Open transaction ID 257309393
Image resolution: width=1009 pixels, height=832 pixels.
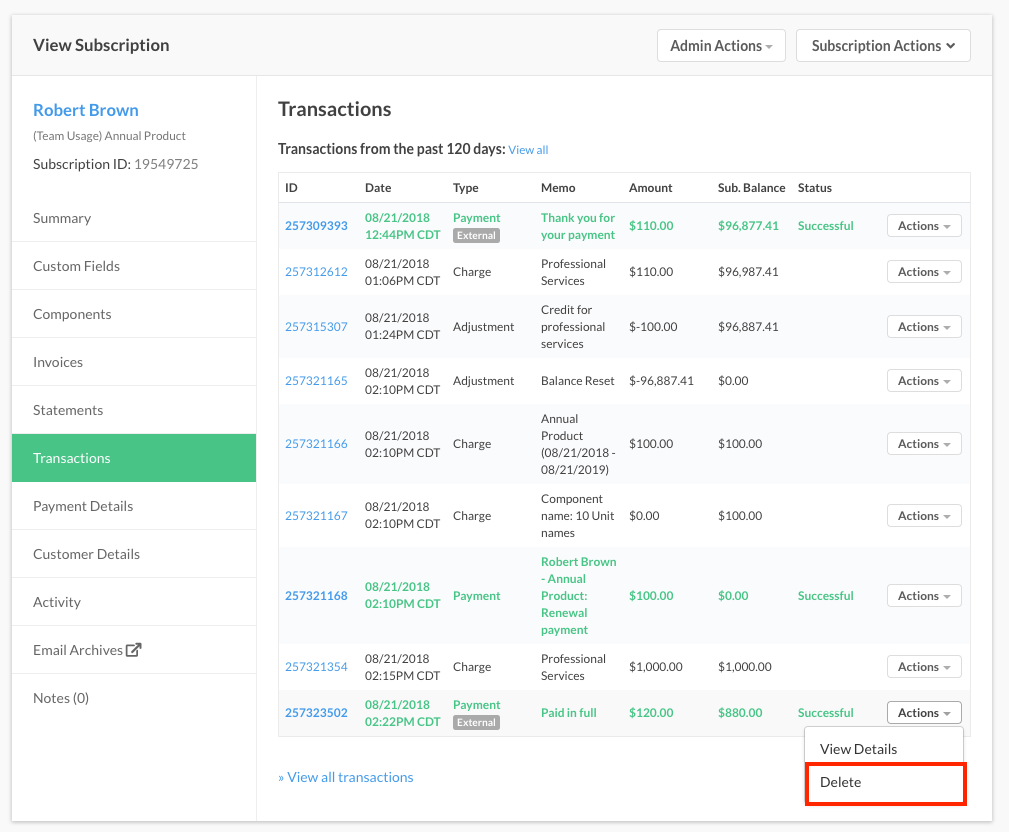pyautogui.click(x=316, y=226)
